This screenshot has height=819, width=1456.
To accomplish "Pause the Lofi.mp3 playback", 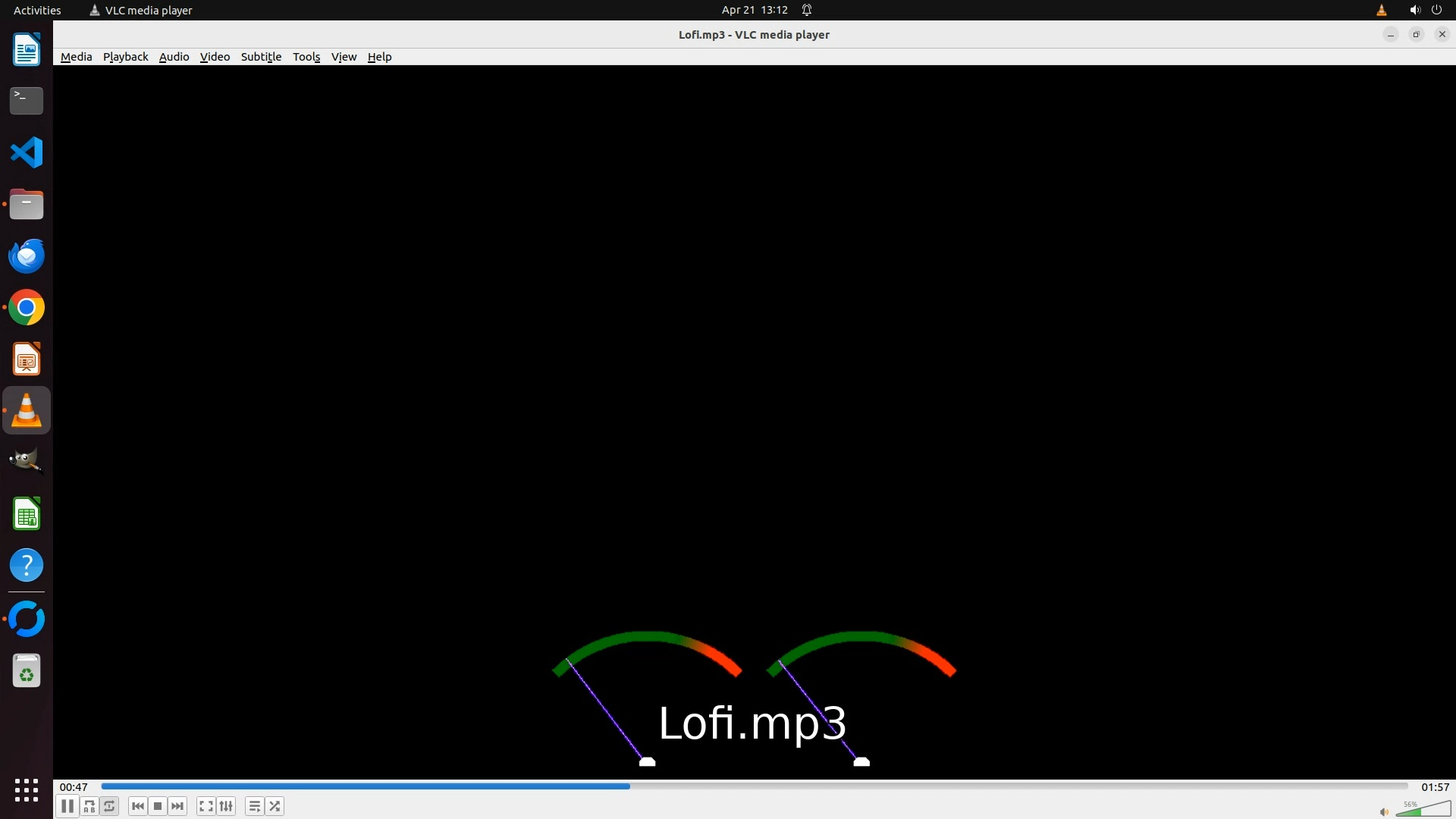I will point(67,806).
